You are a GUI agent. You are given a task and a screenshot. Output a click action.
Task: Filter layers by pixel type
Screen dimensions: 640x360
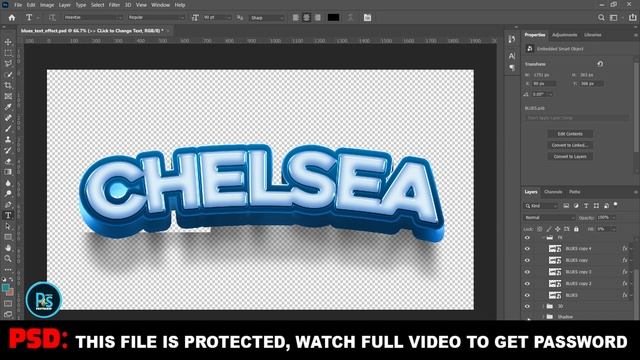click(566, 206)
